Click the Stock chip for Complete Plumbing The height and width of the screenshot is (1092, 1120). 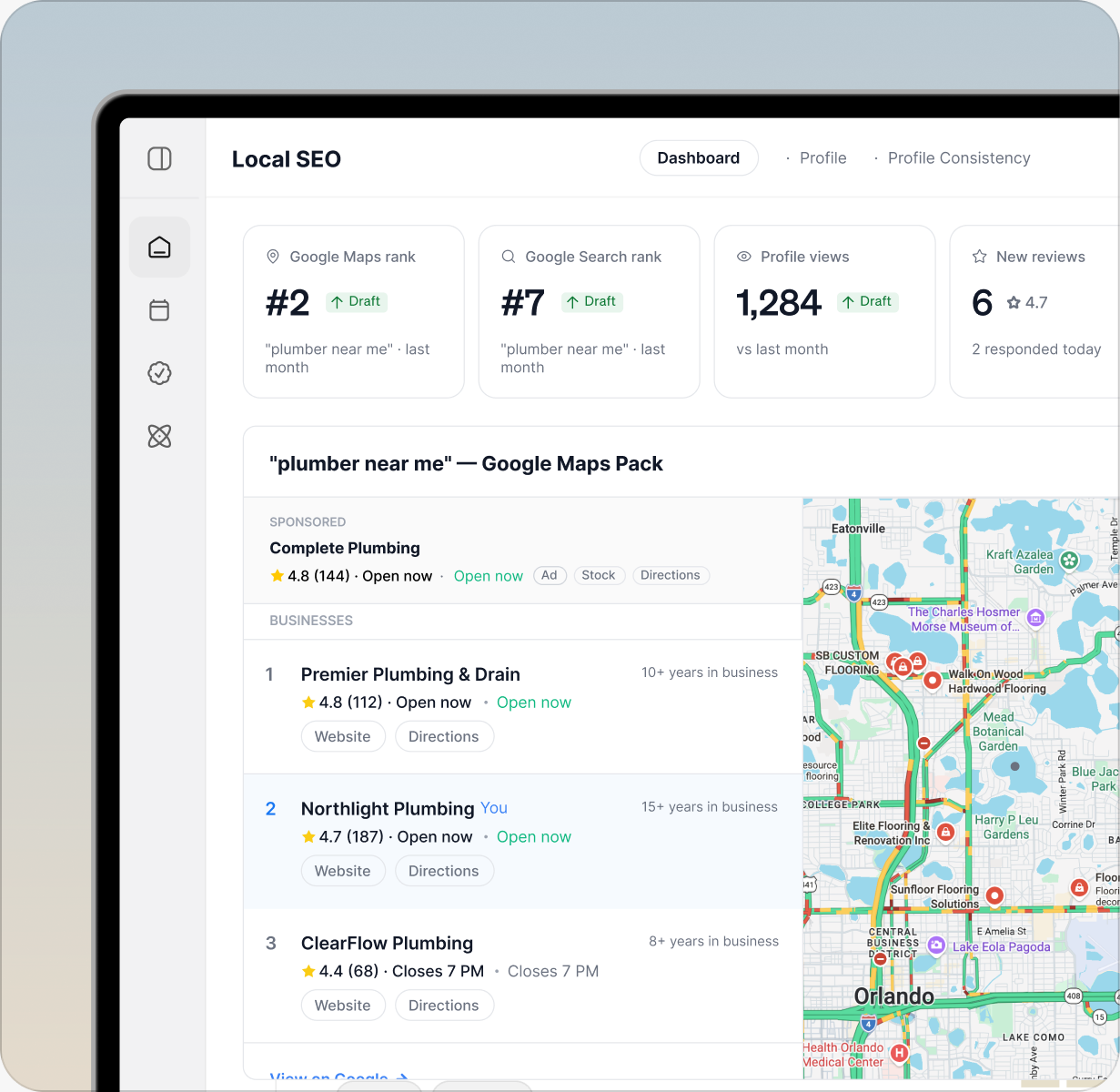tap(599, 575)
